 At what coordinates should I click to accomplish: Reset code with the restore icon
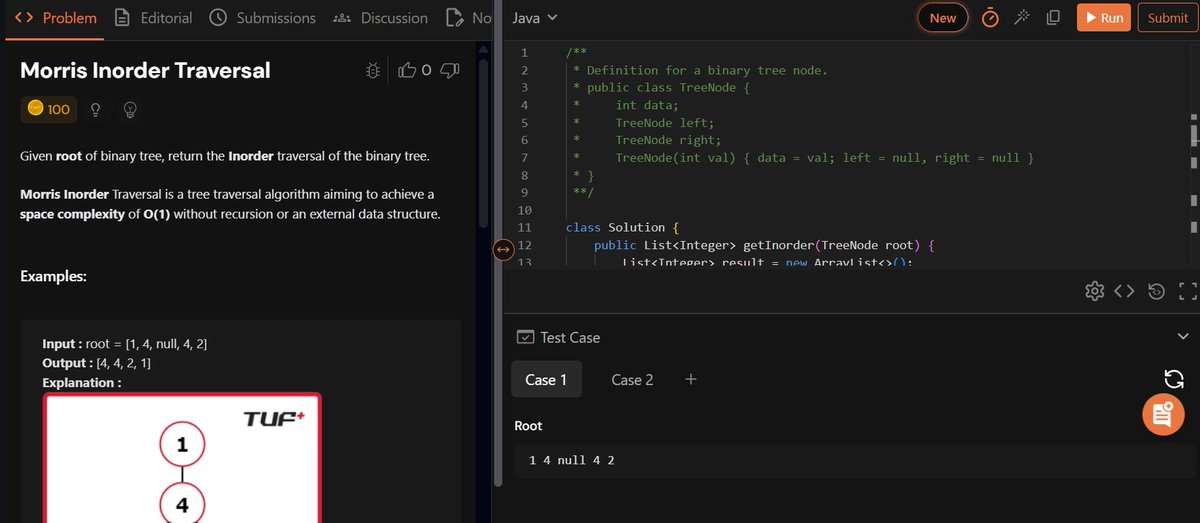pyautogui.click(x=1157, y=291)
